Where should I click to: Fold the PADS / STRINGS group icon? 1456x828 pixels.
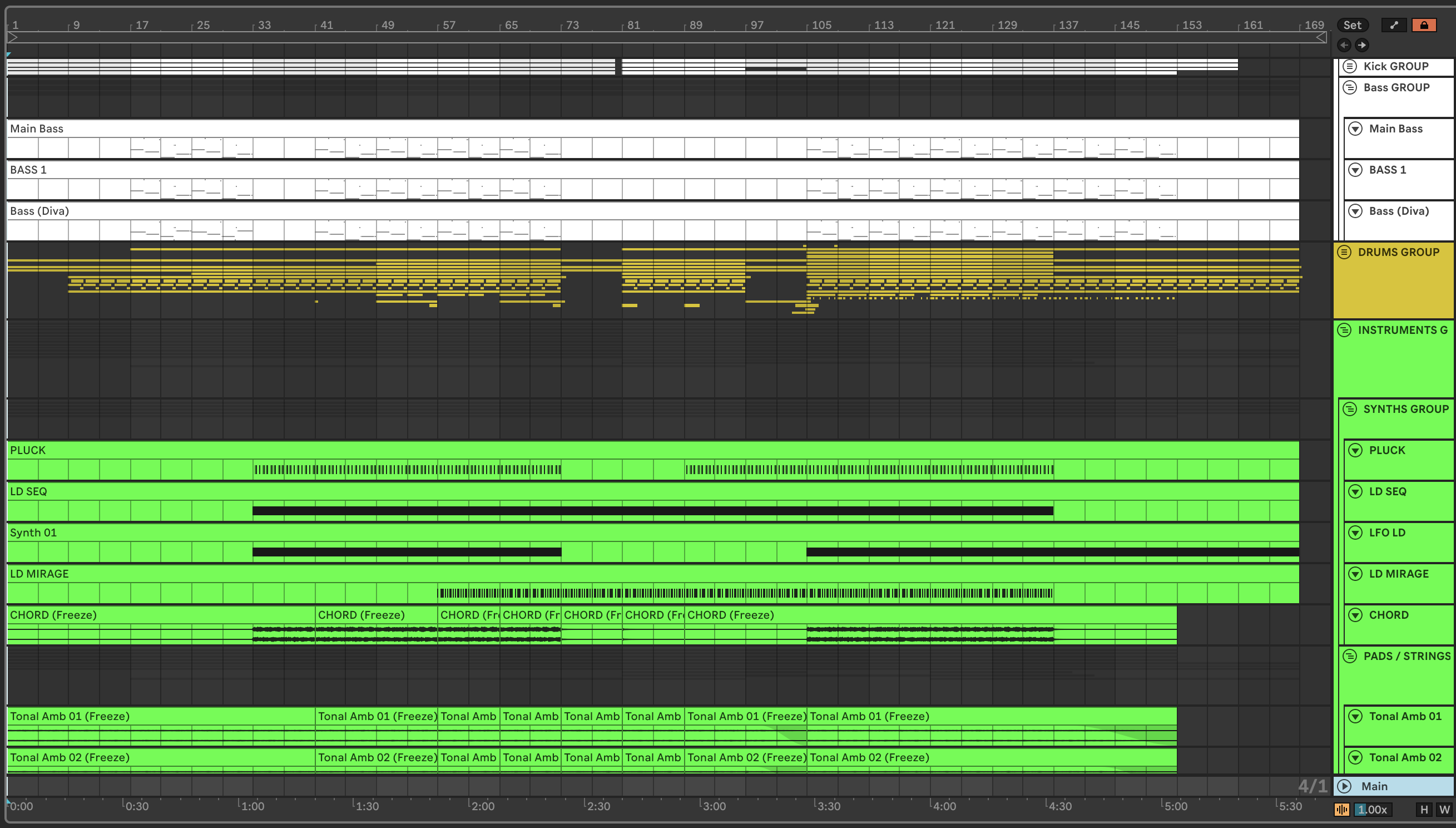1350,656
